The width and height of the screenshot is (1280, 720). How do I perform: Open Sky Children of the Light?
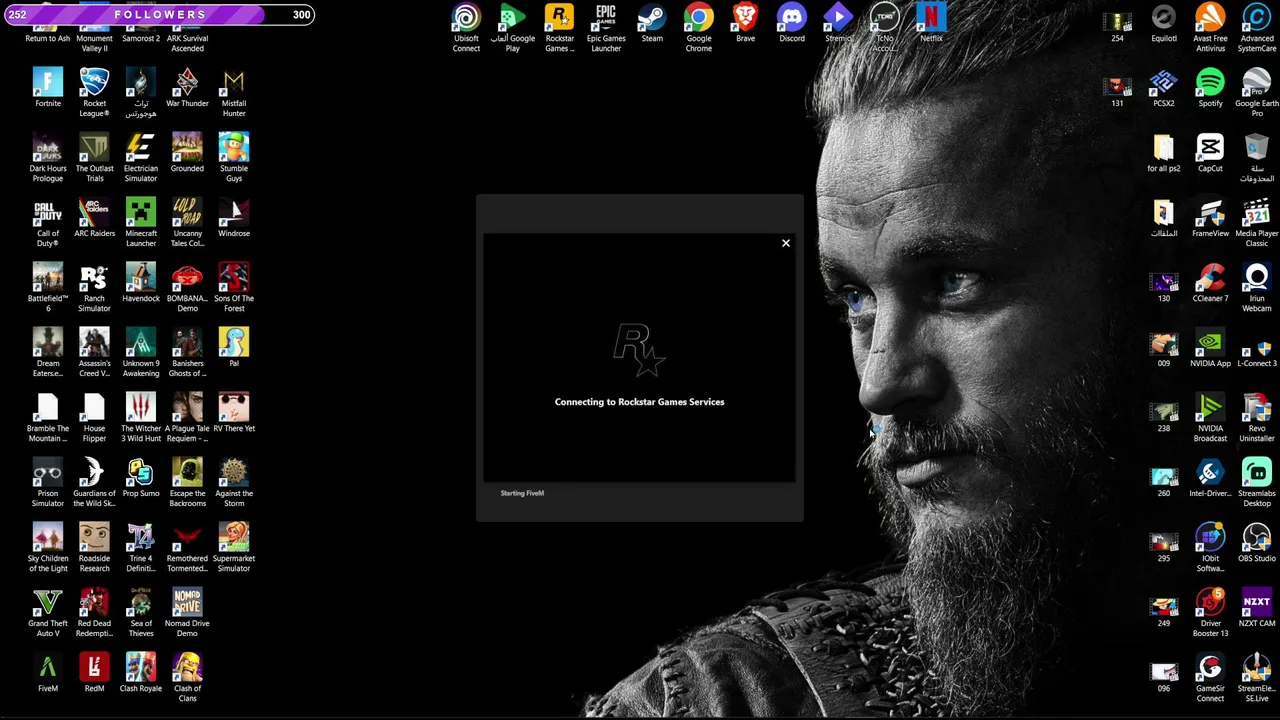pyautogui.click(x=48, y=547)
